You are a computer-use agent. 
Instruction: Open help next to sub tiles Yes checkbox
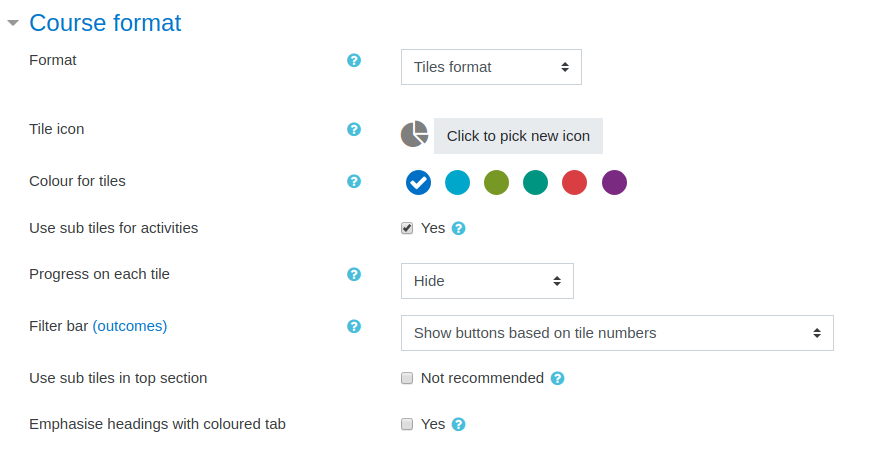(x=459, y=229)
